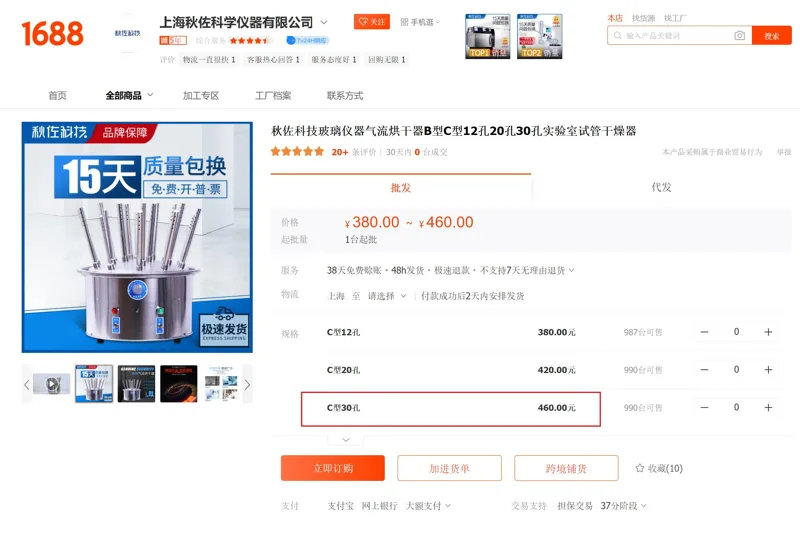This screenshot has height=537, width=800.
Task: Click the C型20孔 quantity field
Action: (736, 370)
